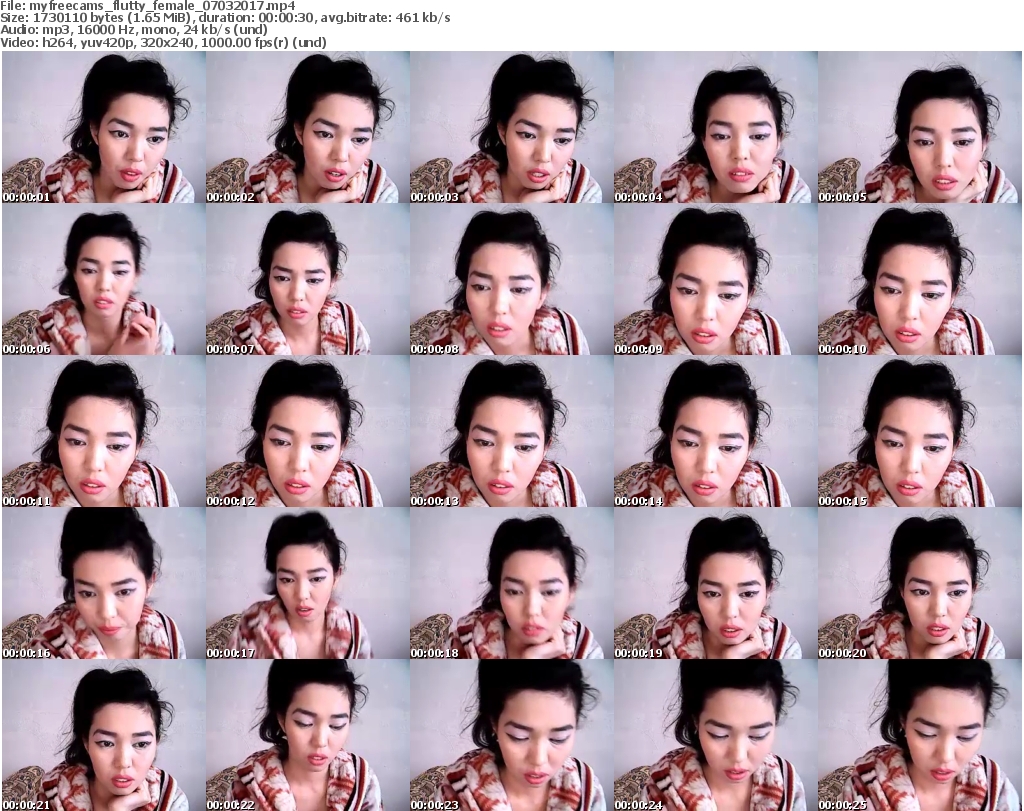Click the file size text 1730110 bytes

click(77, 18)
